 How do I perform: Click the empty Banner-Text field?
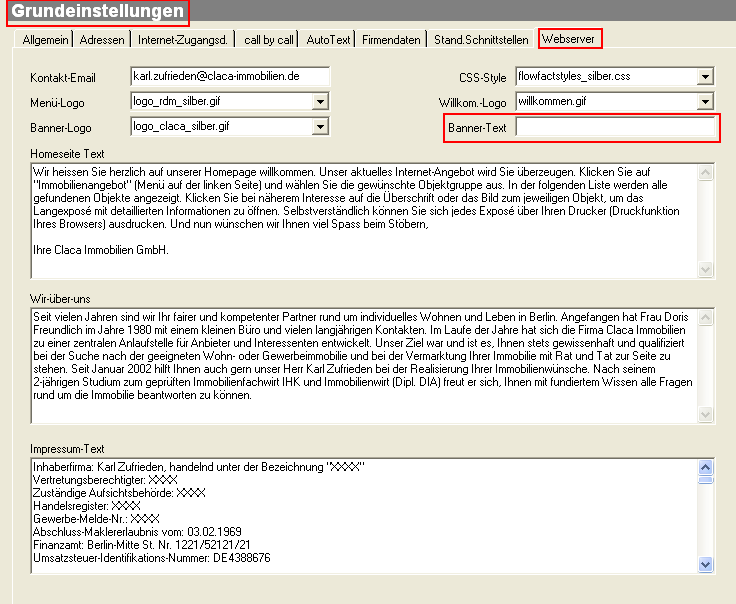pyautogui.click(x=615, y=127)
